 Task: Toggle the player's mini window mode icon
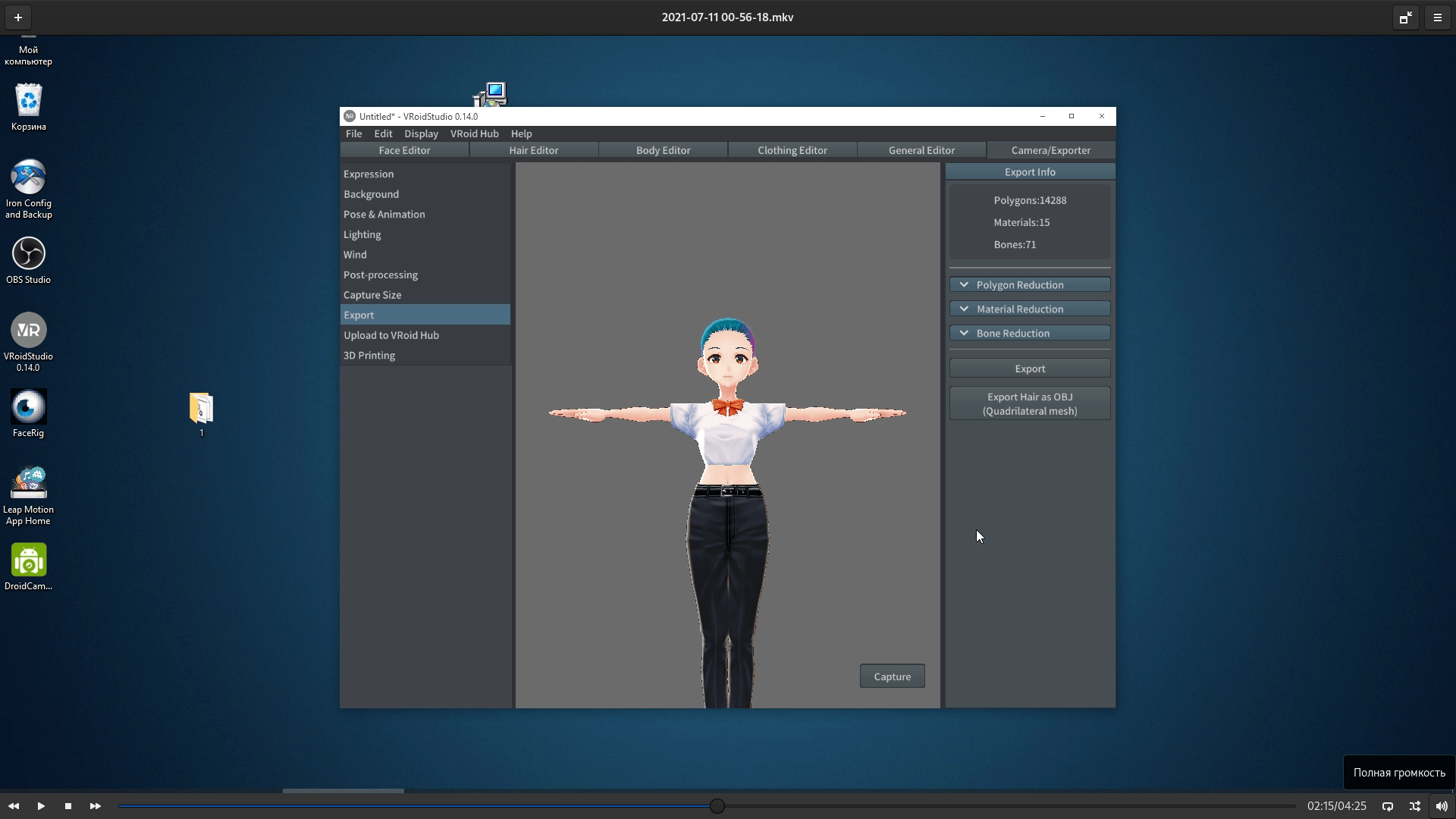coord(1405,17)
